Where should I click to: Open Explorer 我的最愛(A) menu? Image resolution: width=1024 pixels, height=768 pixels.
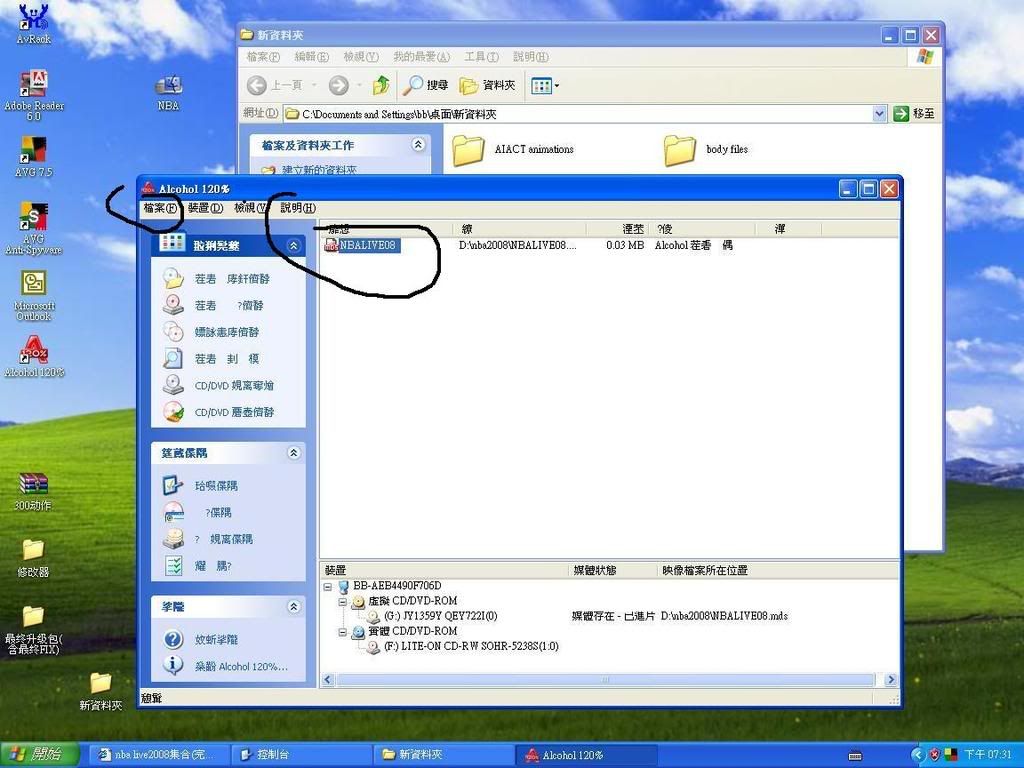tap(421, 57)
